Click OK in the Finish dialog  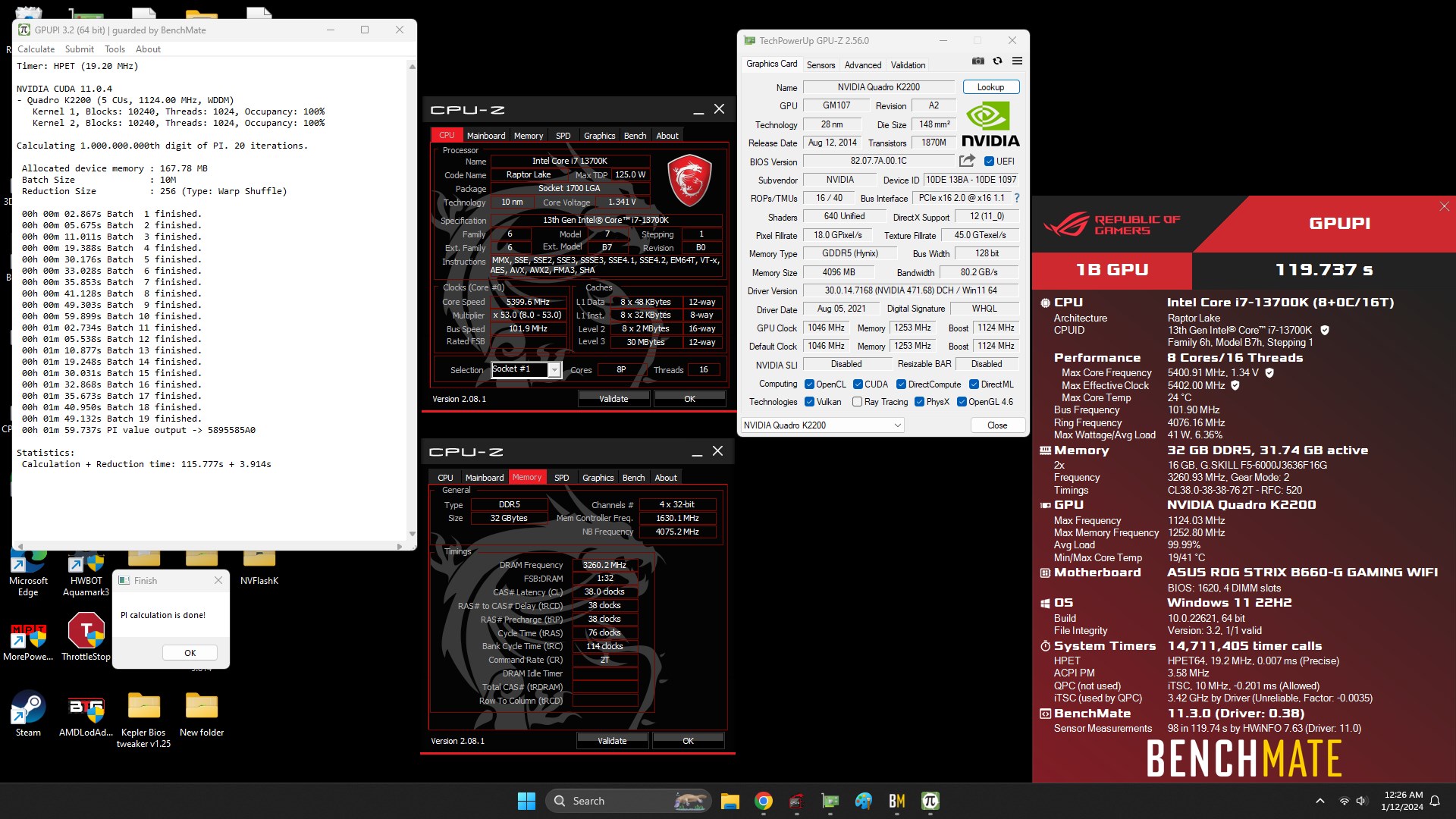click(x=190, y=653)
